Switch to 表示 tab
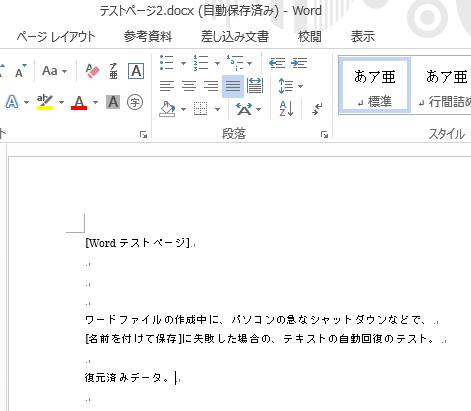The width and height of the screenshot is (471, 411). (x=363, y=36)
